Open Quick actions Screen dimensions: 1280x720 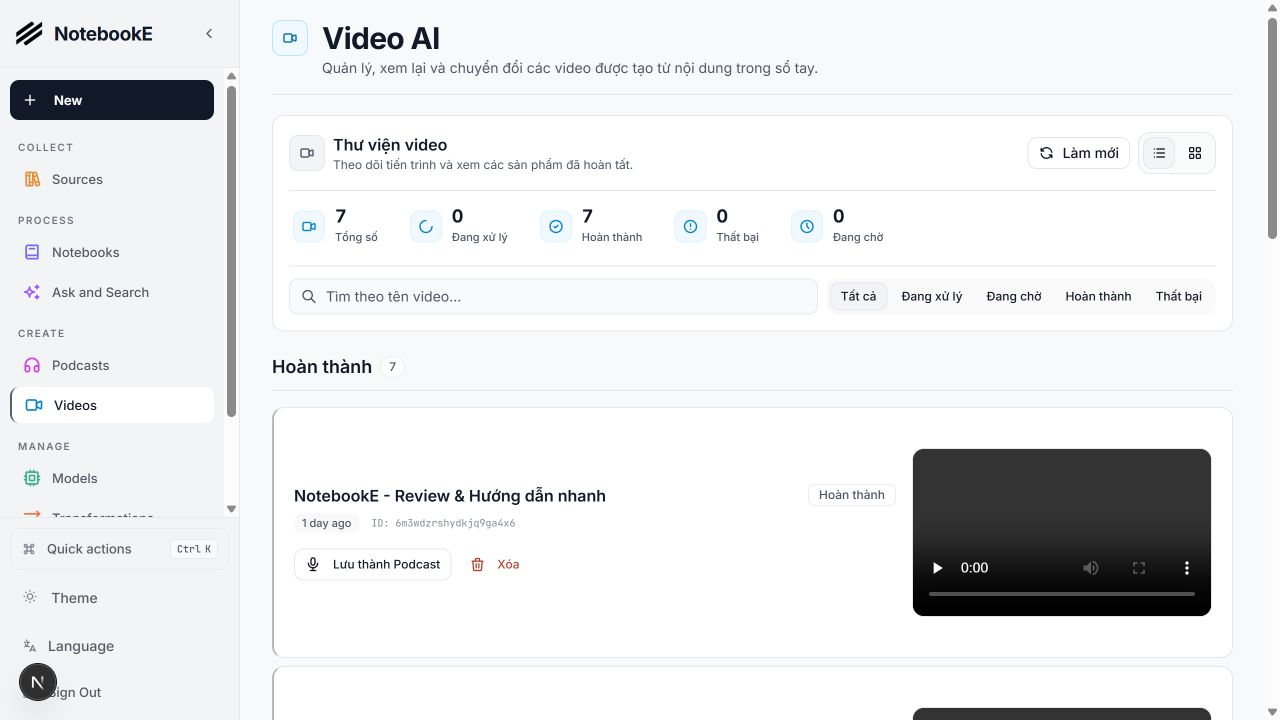[x=119, y=549]
